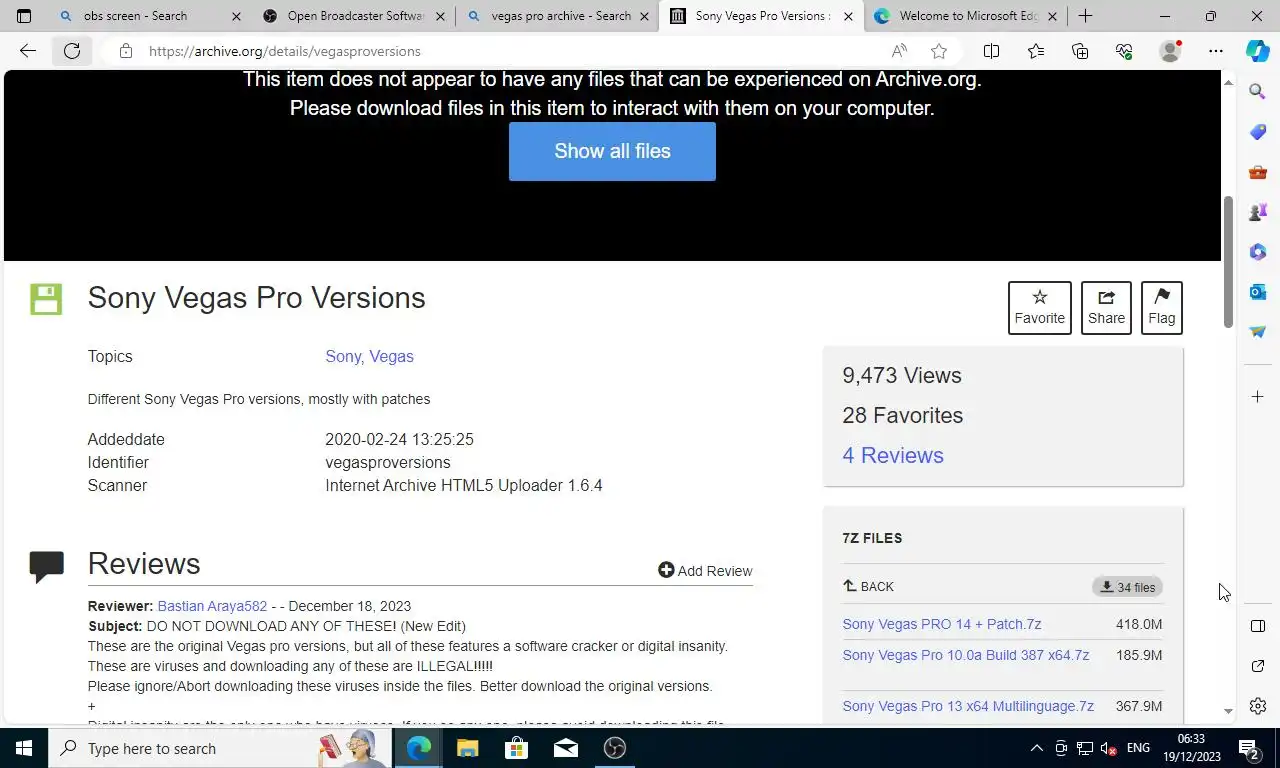The width and height of the screenshot is (1280, 768).
Task: Jump to 4 Reviews link
Action: 893,455
